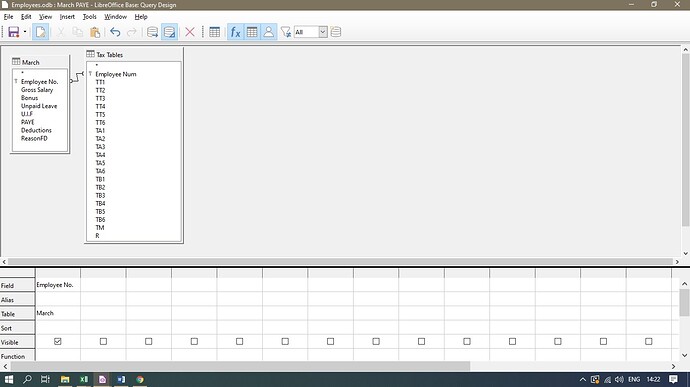Toggle the Table Name icon
The image size is (690, 387).
[252, 32]
